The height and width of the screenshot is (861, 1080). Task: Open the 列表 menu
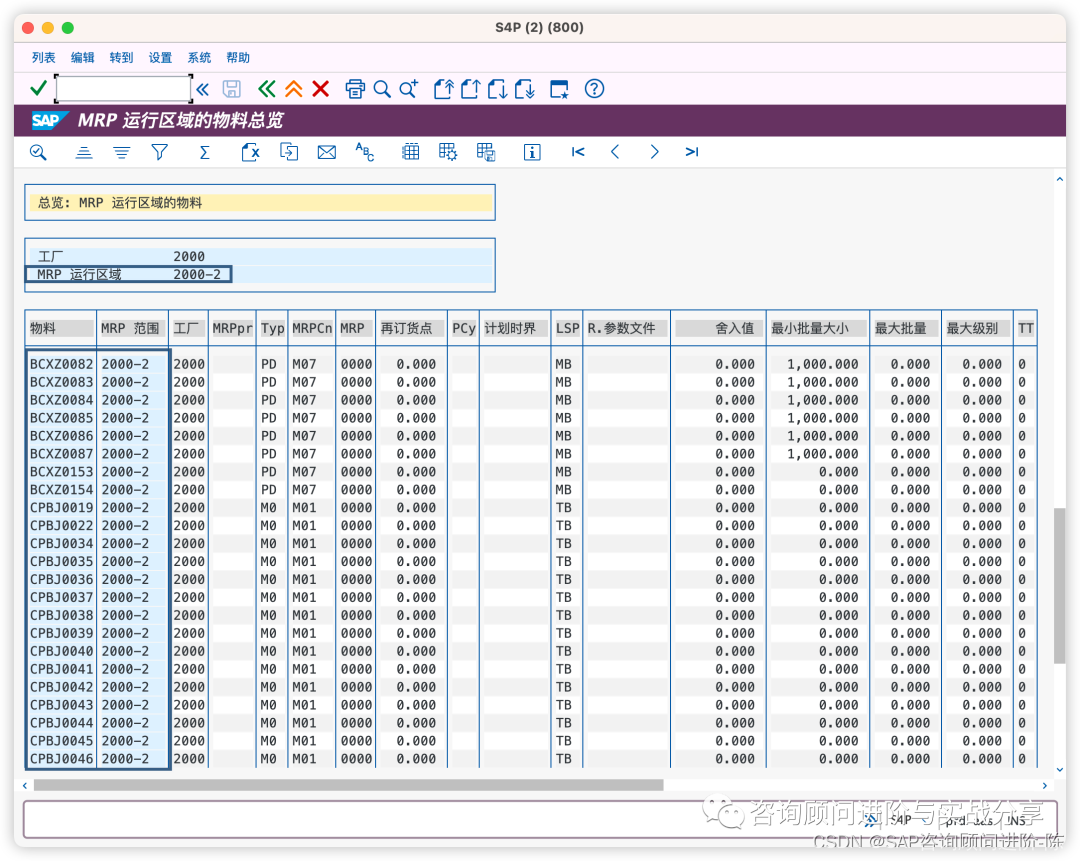(x=43, y=58)
